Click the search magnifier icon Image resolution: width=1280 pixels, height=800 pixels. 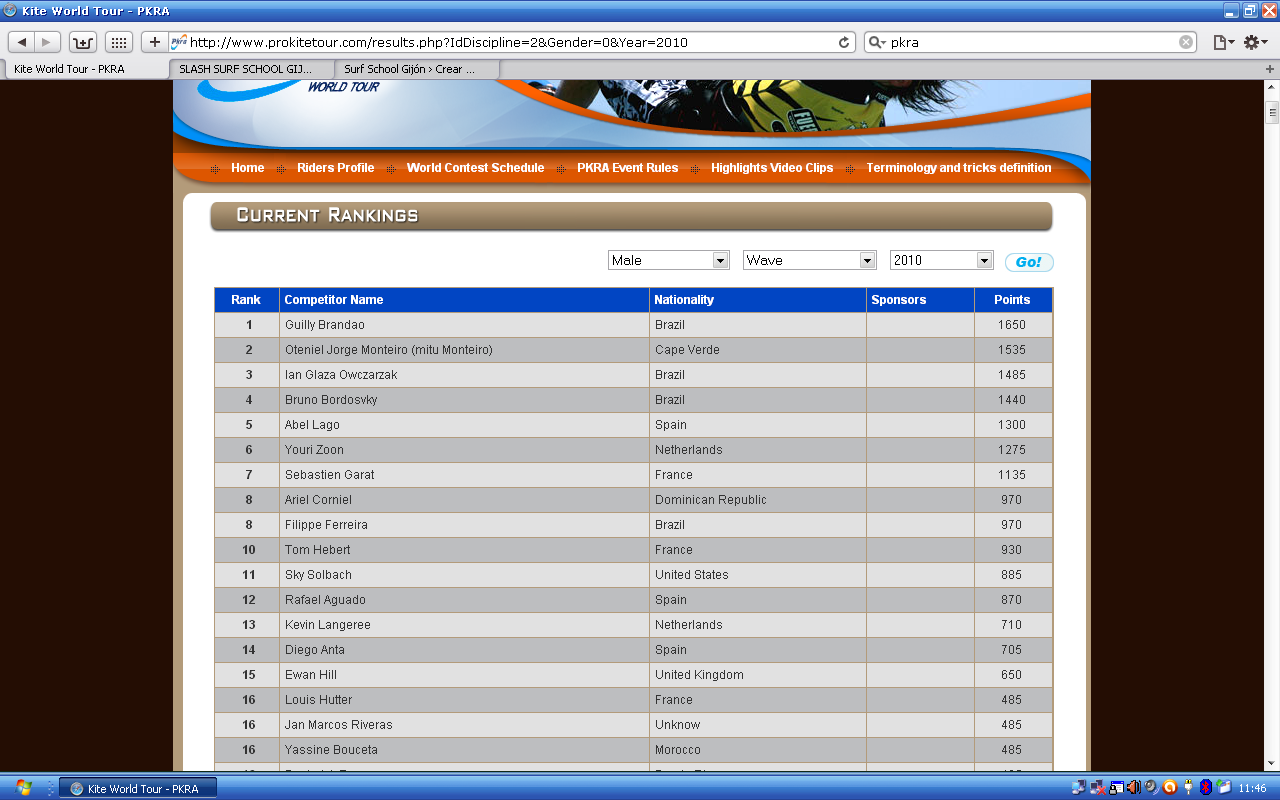[876, 42]
